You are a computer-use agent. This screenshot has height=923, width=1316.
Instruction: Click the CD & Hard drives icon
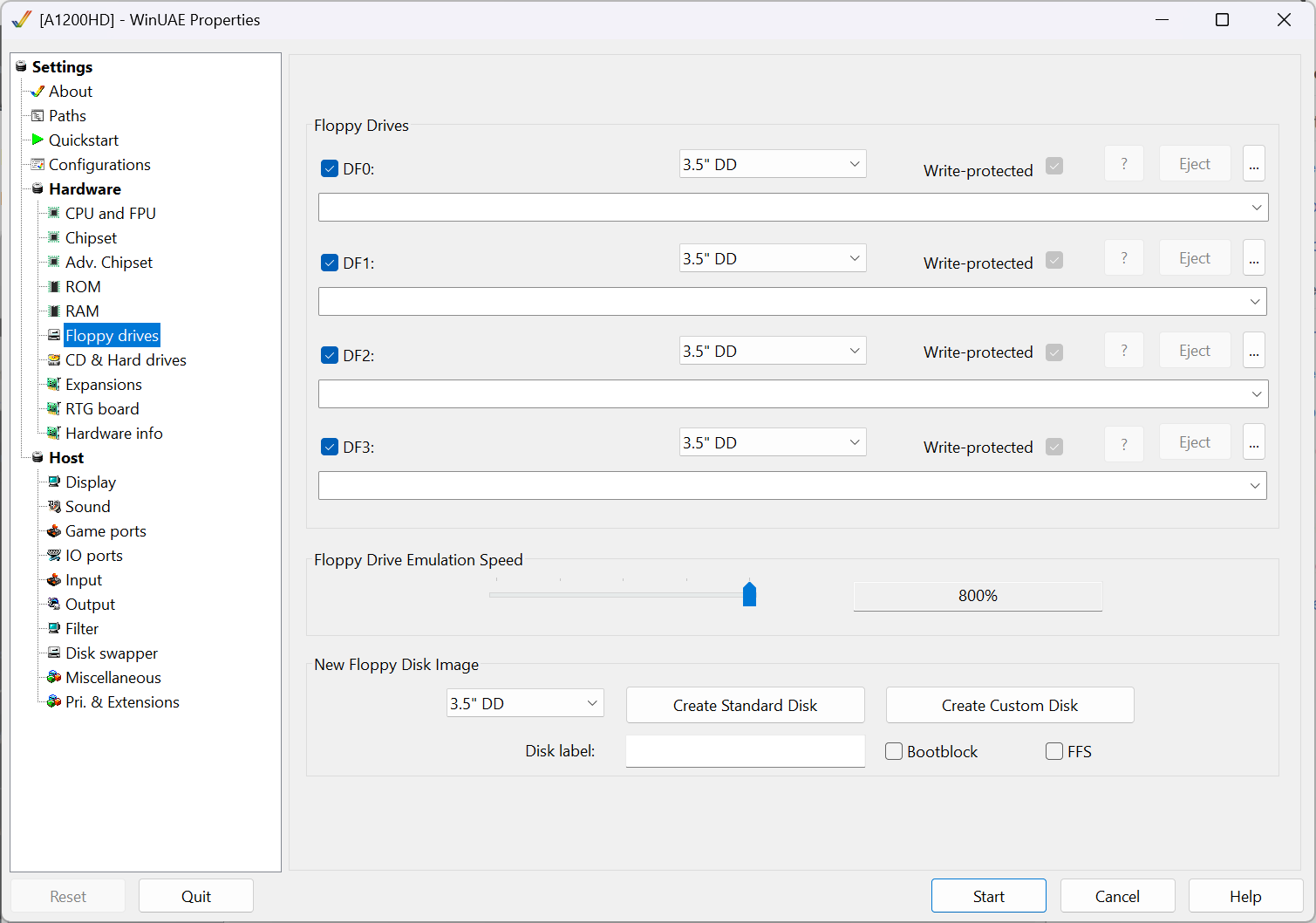click(54, 359)
